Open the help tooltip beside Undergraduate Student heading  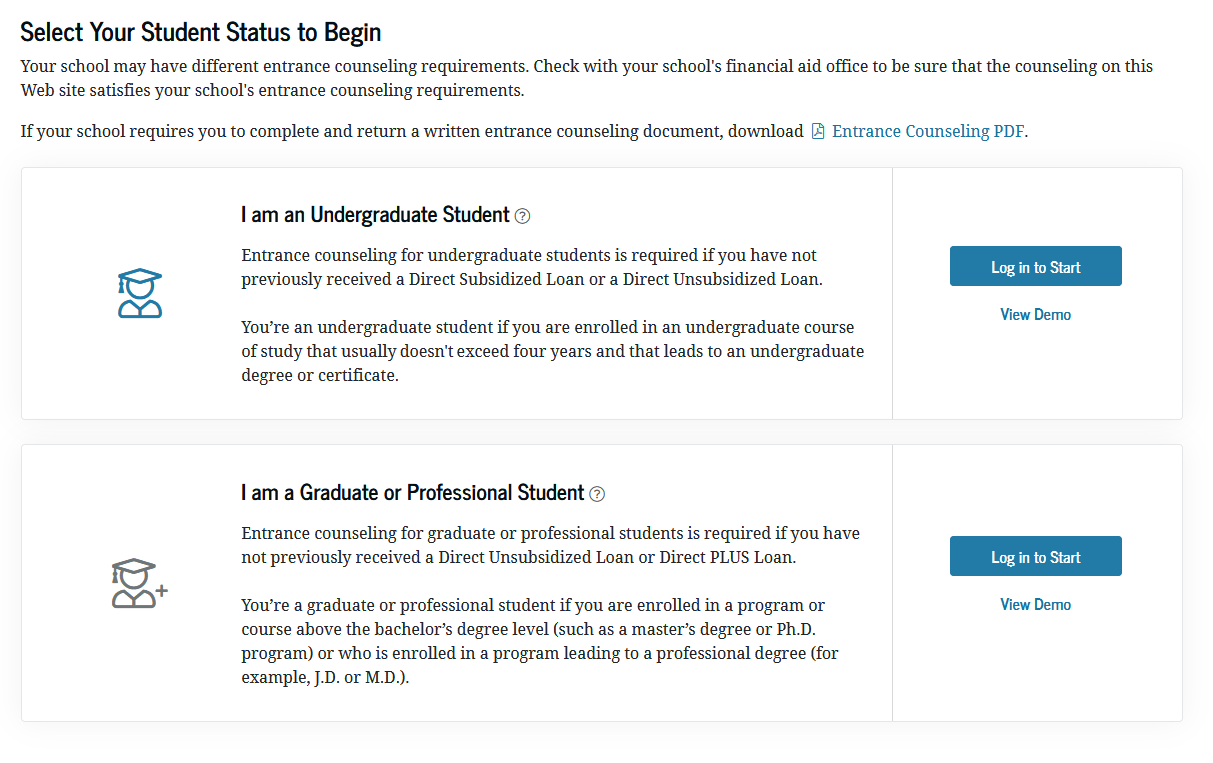point(523,216)
